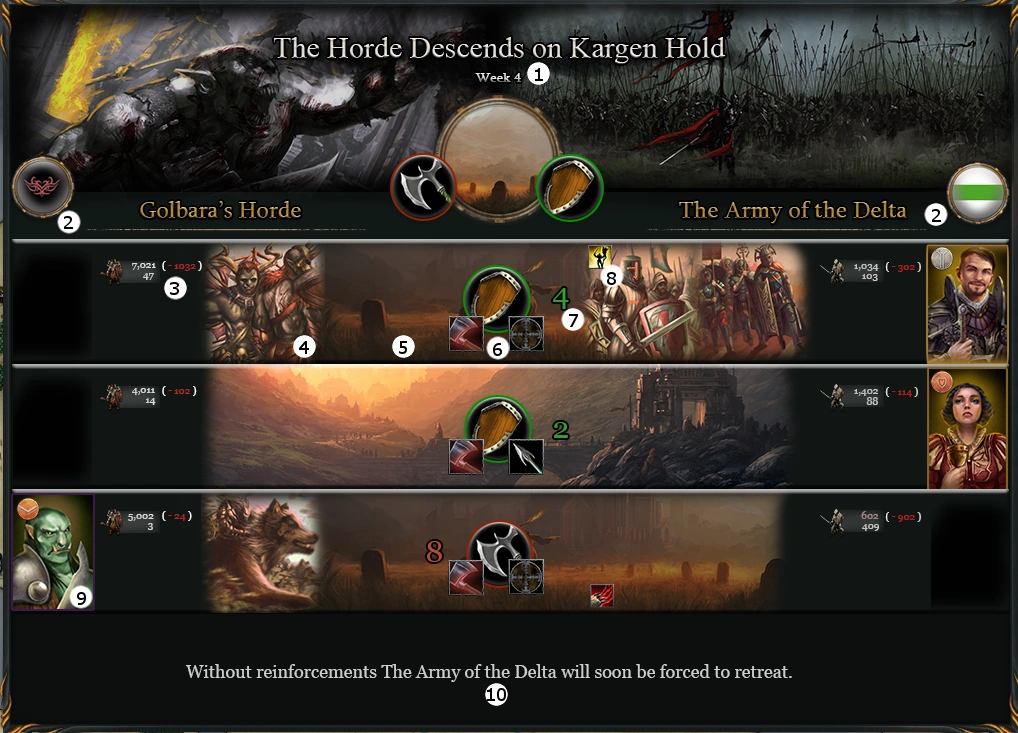Click the top flank shield with number 4
1018x733 pixels.
pos(497,298)
